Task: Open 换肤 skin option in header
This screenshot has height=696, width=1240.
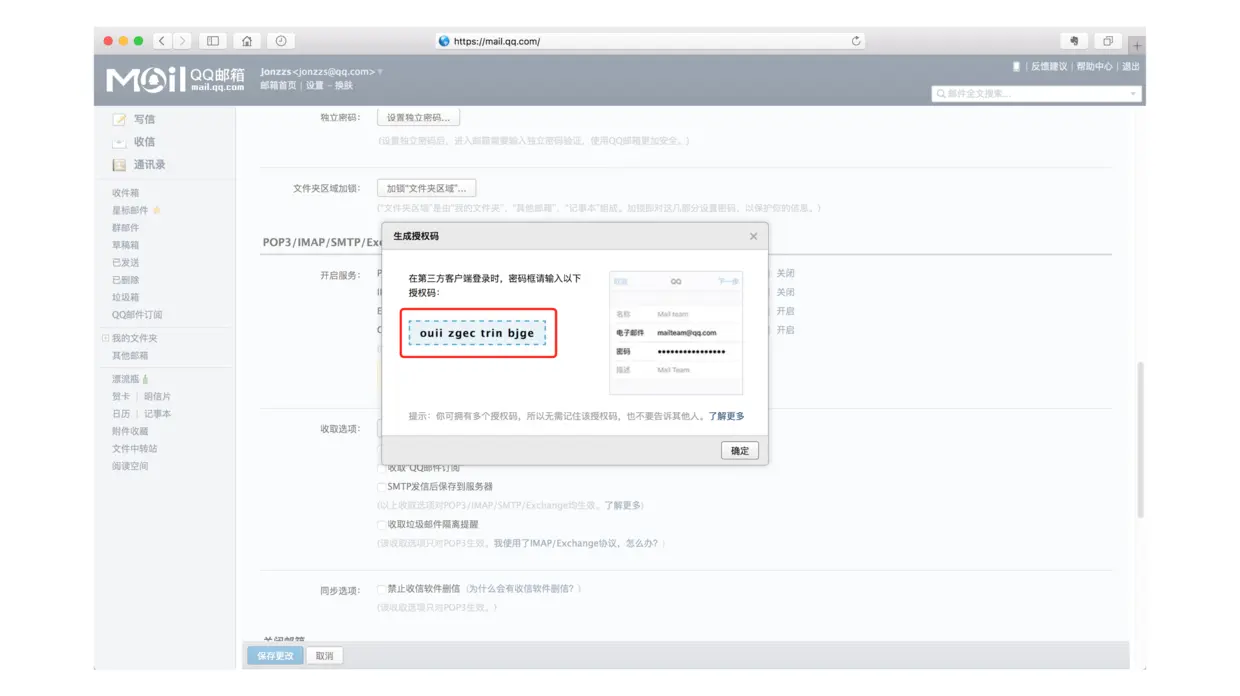Action: pos(343,86)
